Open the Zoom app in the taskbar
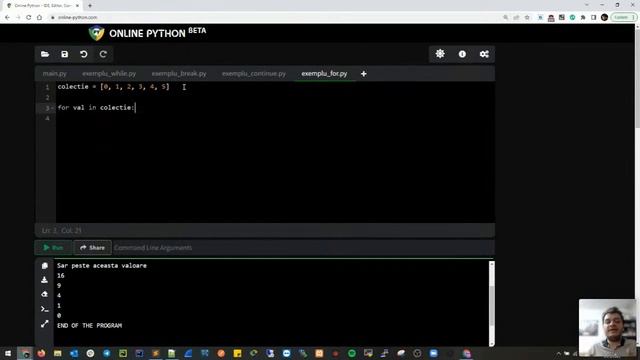The image size is (640, 360). [433, 353]
